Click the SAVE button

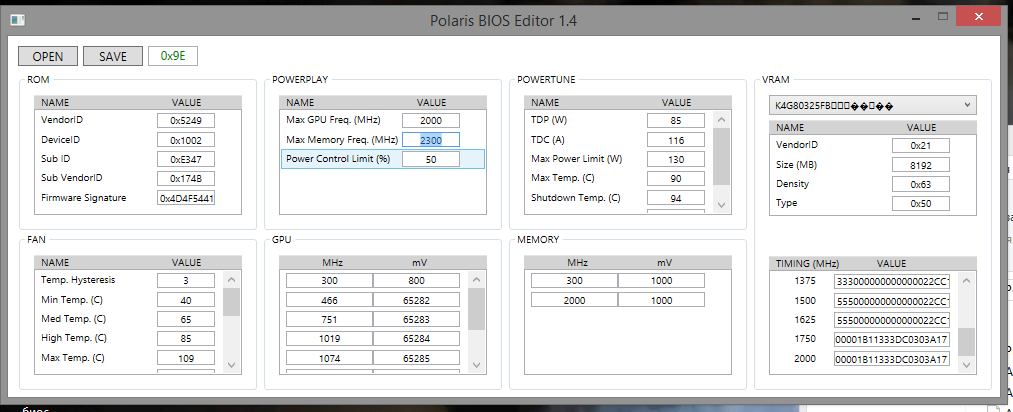[x=113, y=56]
